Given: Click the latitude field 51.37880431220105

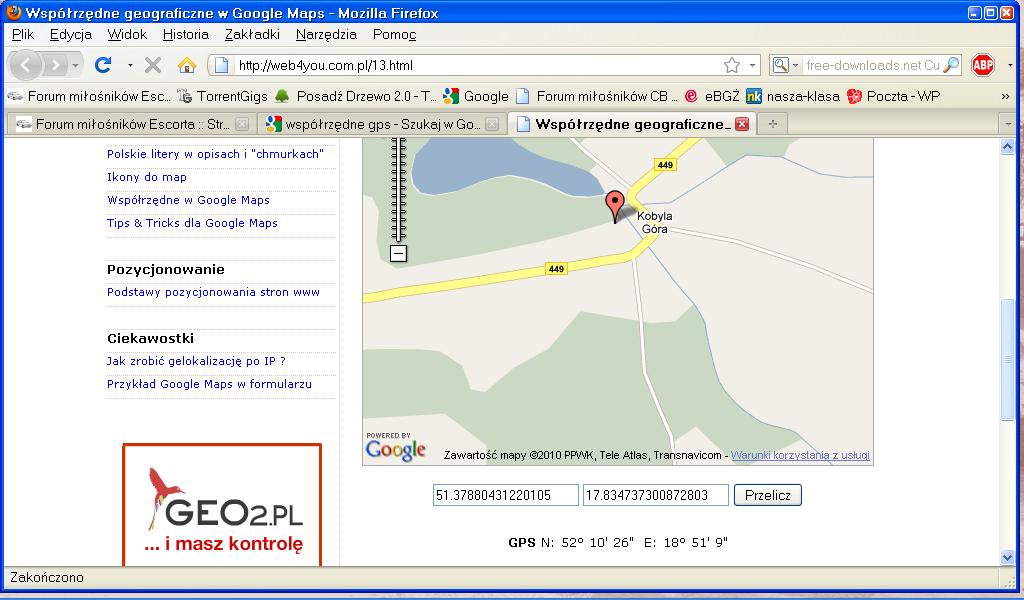Looking at the screenshot, I should point(505,495).
